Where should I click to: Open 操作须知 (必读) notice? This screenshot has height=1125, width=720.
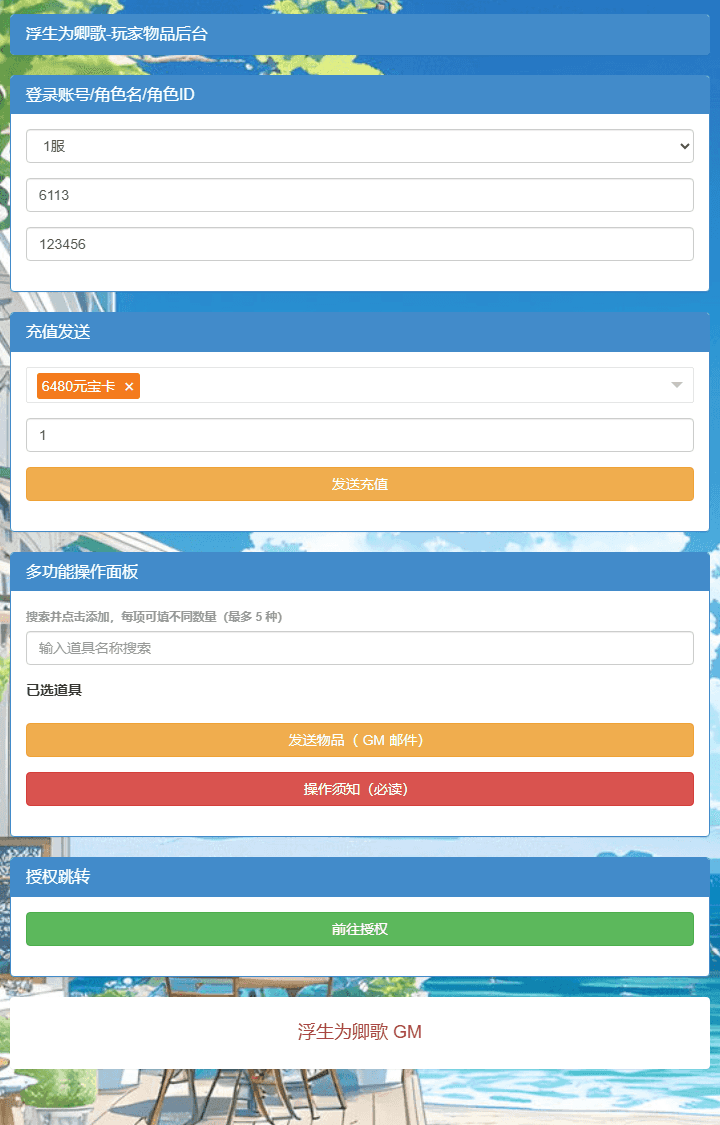359,789
